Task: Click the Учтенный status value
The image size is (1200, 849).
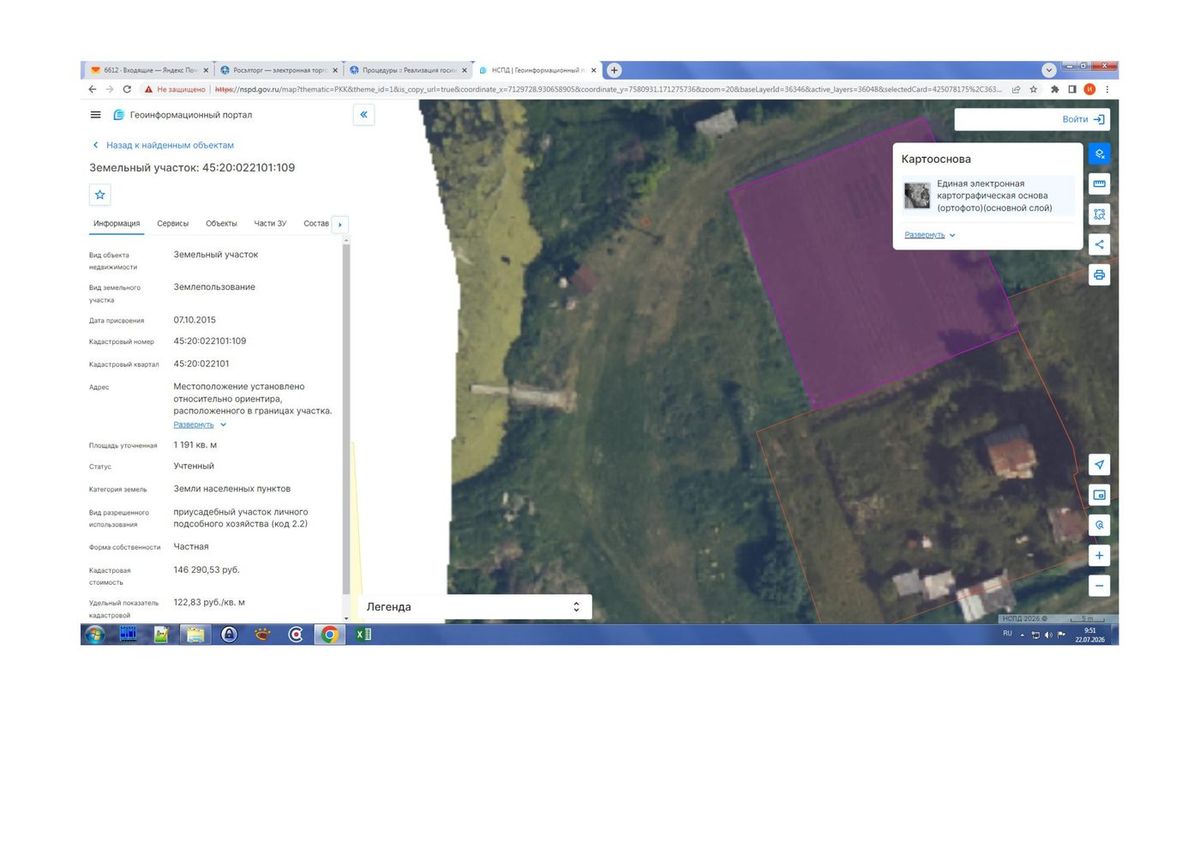Action: (x=194, y=466)
